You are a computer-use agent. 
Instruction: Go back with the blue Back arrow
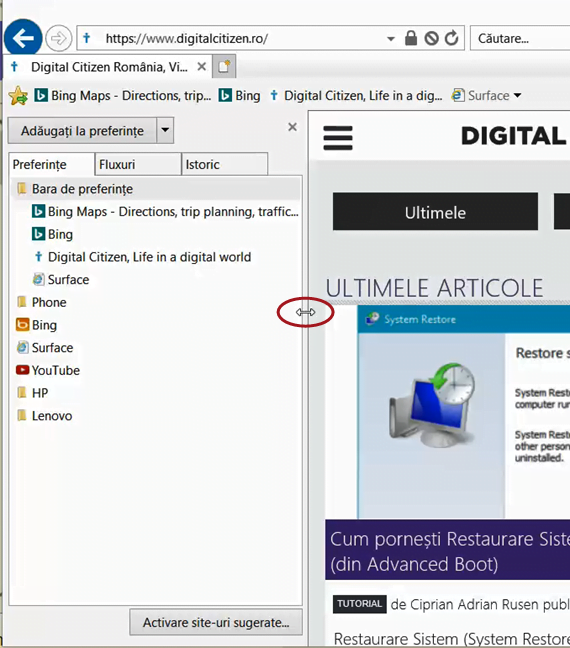(23, 38)
